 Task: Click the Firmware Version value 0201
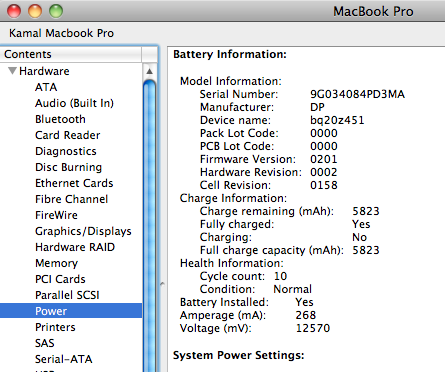pyautogui.click(x=324, y=159)
